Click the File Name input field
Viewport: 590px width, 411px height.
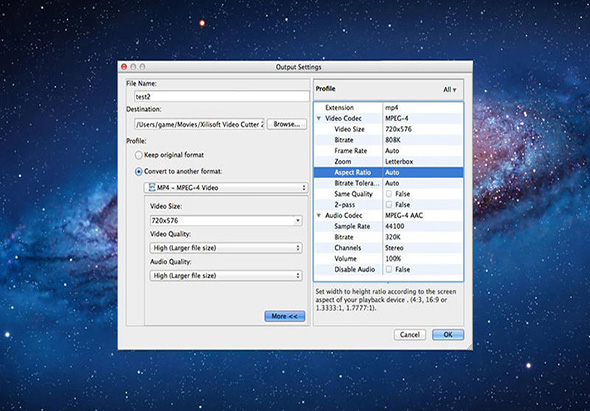(222, 96)
